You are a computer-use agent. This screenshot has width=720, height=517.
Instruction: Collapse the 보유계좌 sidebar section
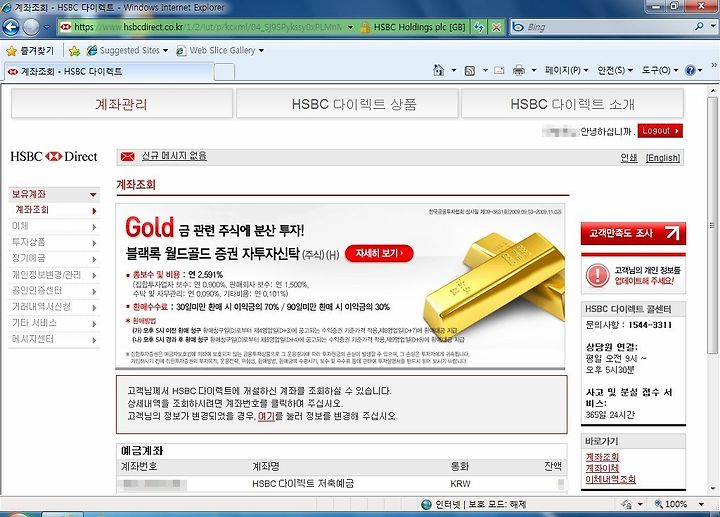pos(54,194)
